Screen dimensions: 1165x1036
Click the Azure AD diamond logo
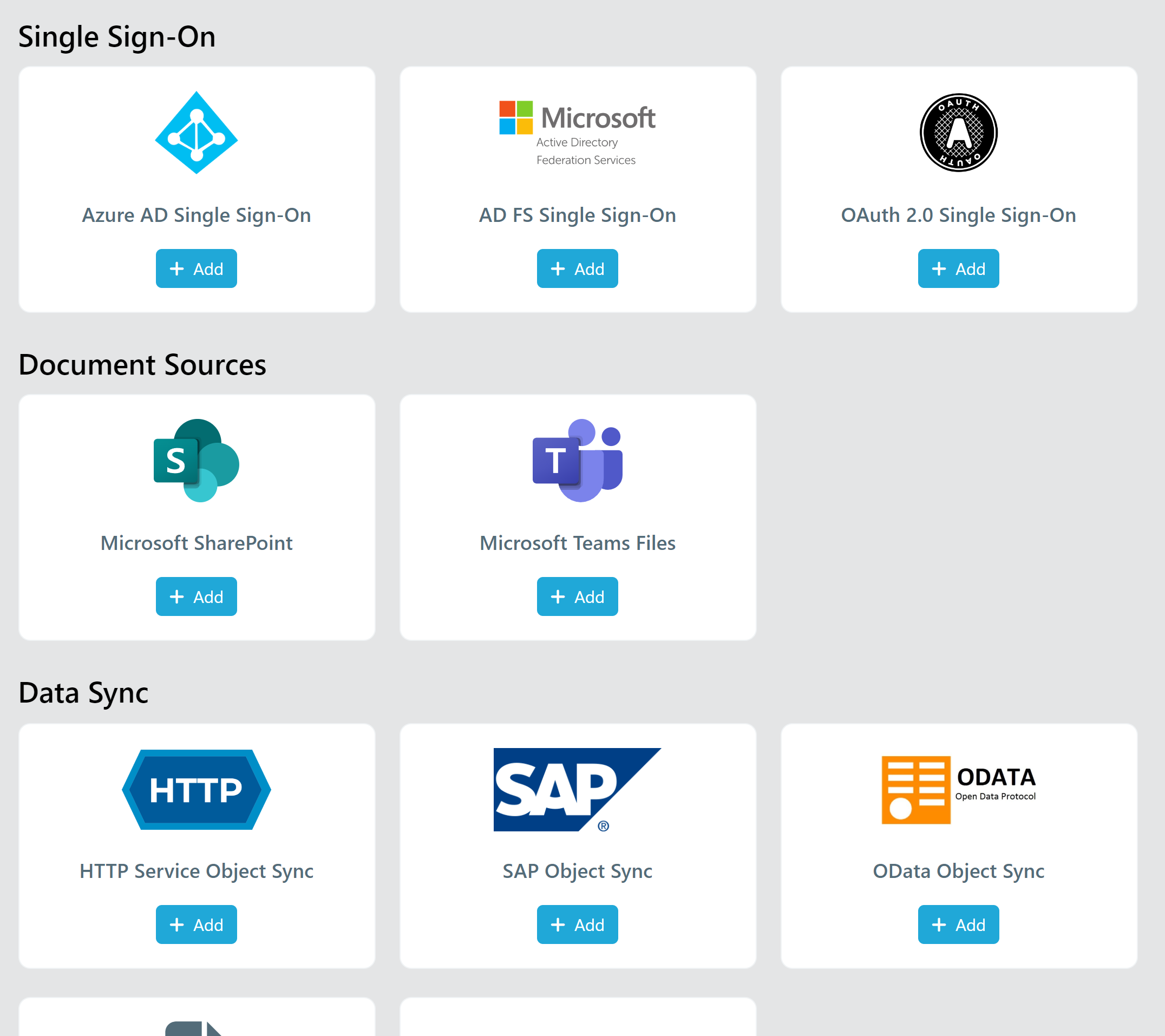[197, 133]
